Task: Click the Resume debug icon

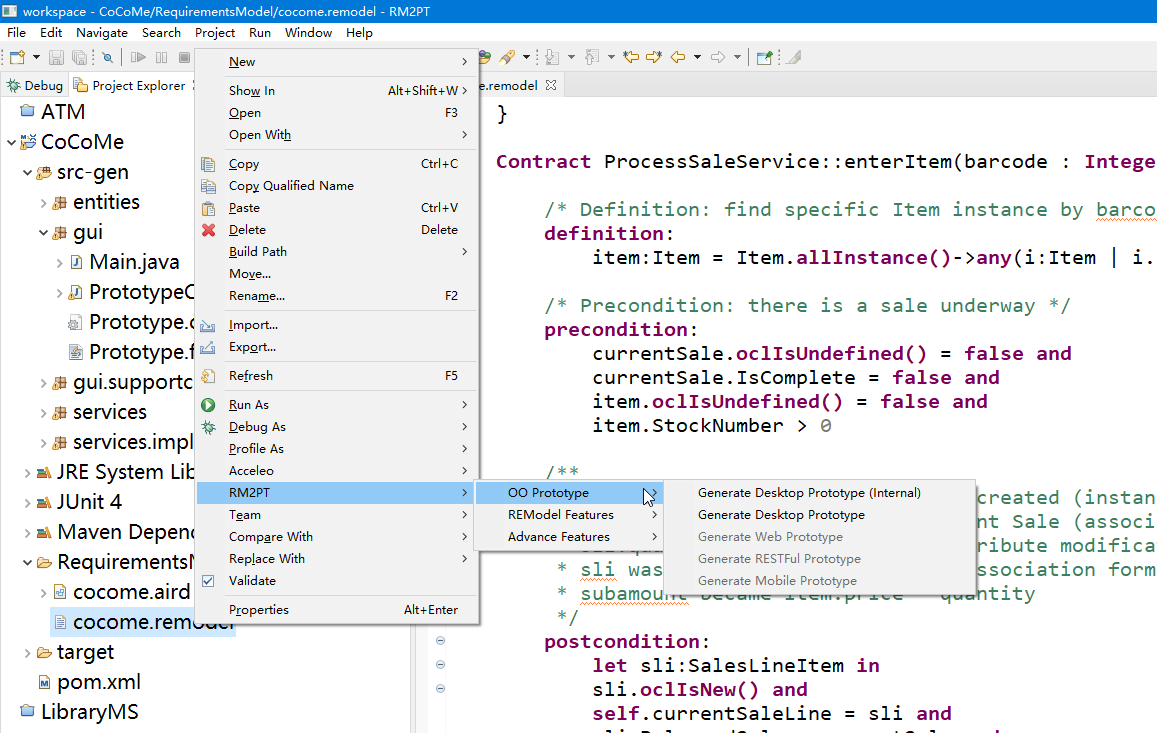Action: pyautogui.click(x=138, y=58)
